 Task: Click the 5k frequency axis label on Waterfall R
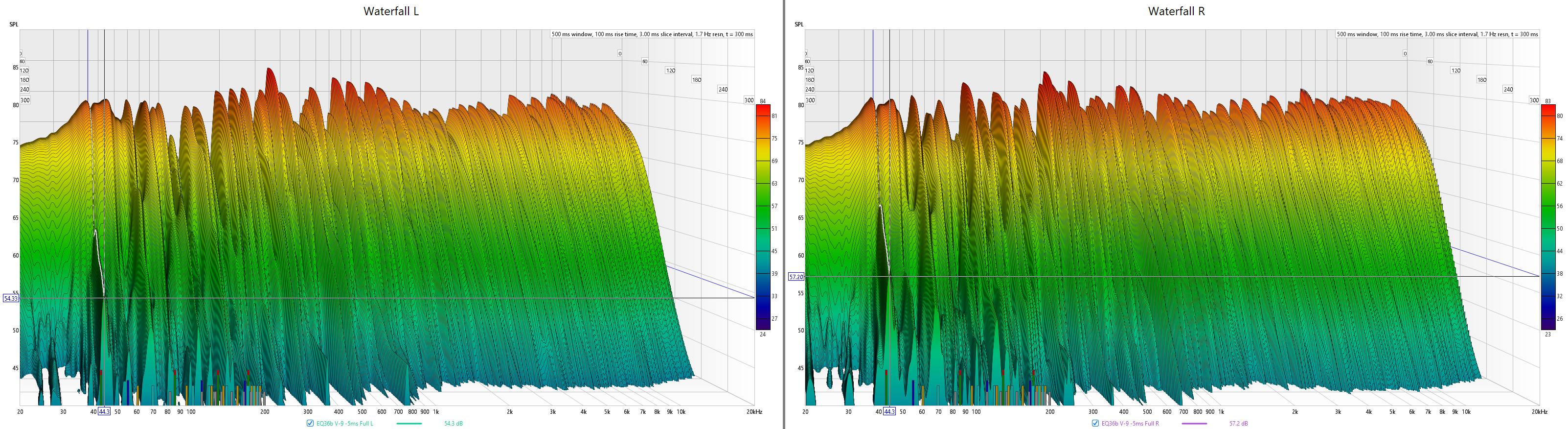[x=1392, y=412]
